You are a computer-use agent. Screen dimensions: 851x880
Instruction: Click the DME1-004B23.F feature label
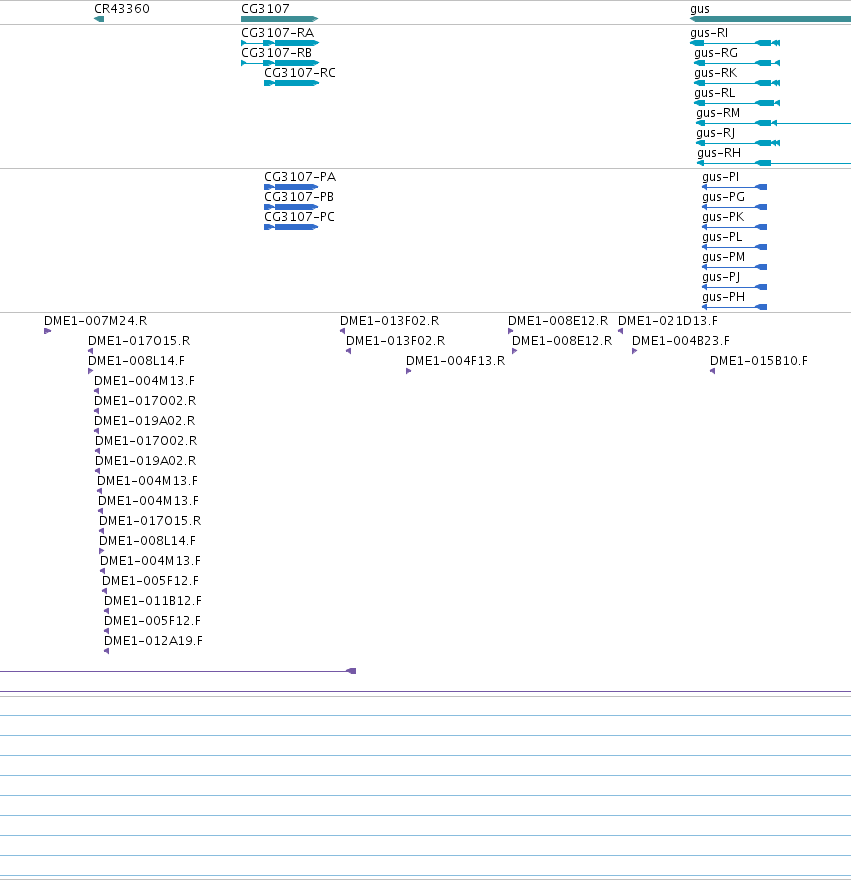(x=681, y=341)
